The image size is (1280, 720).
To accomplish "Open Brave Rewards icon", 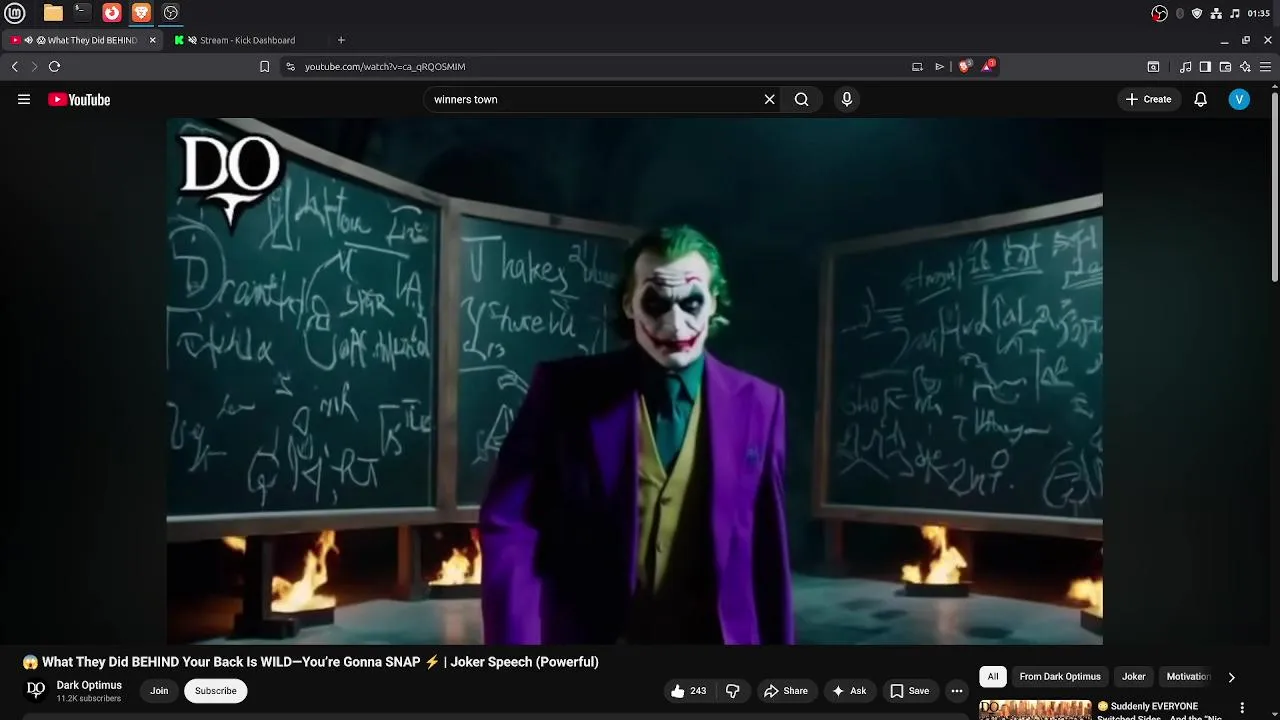I will coord(988,66).
